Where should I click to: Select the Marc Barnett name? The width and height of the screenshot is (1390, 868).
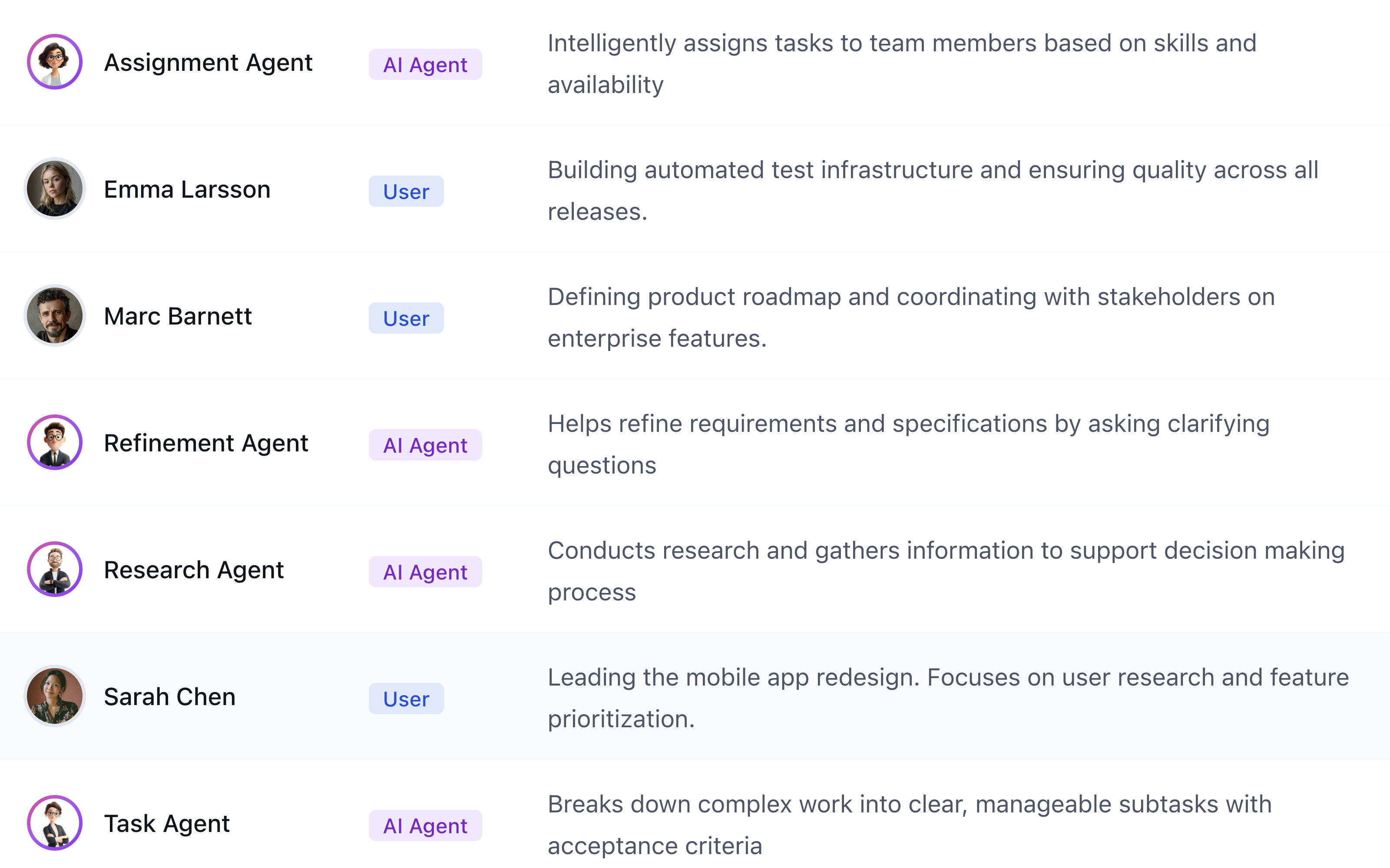pos(177,316)
